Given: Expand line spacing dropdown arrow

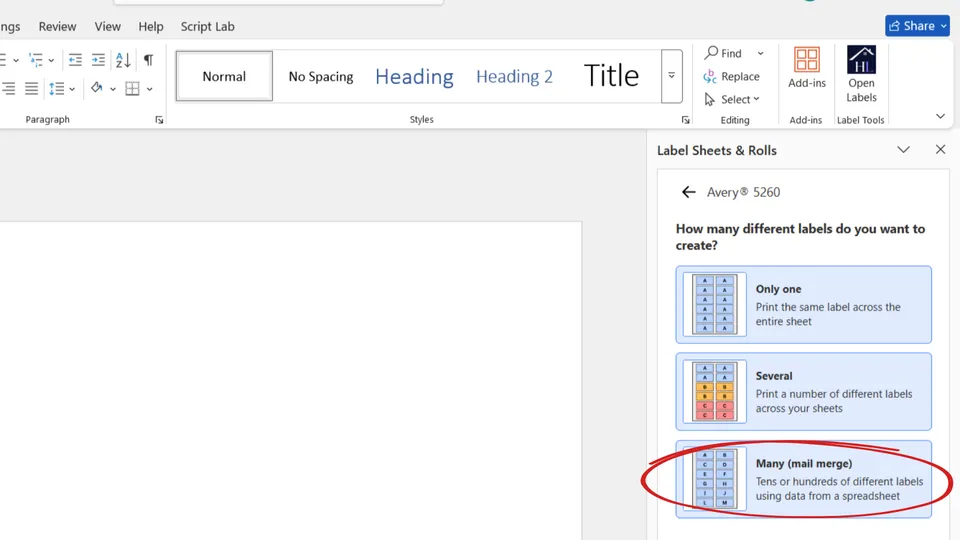Looking at the screenshot, I should click(72, 89).
